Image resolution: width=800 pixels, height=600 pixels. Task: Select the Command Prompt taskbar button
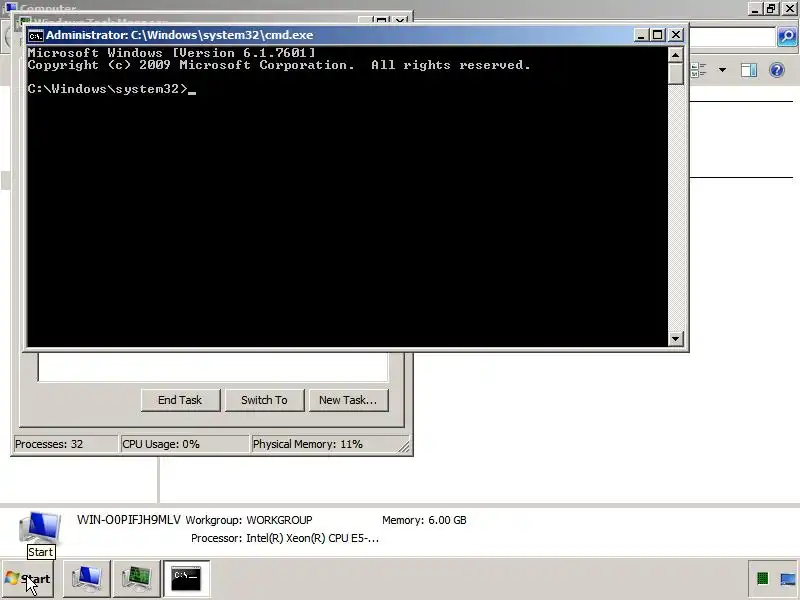(186, 579)
